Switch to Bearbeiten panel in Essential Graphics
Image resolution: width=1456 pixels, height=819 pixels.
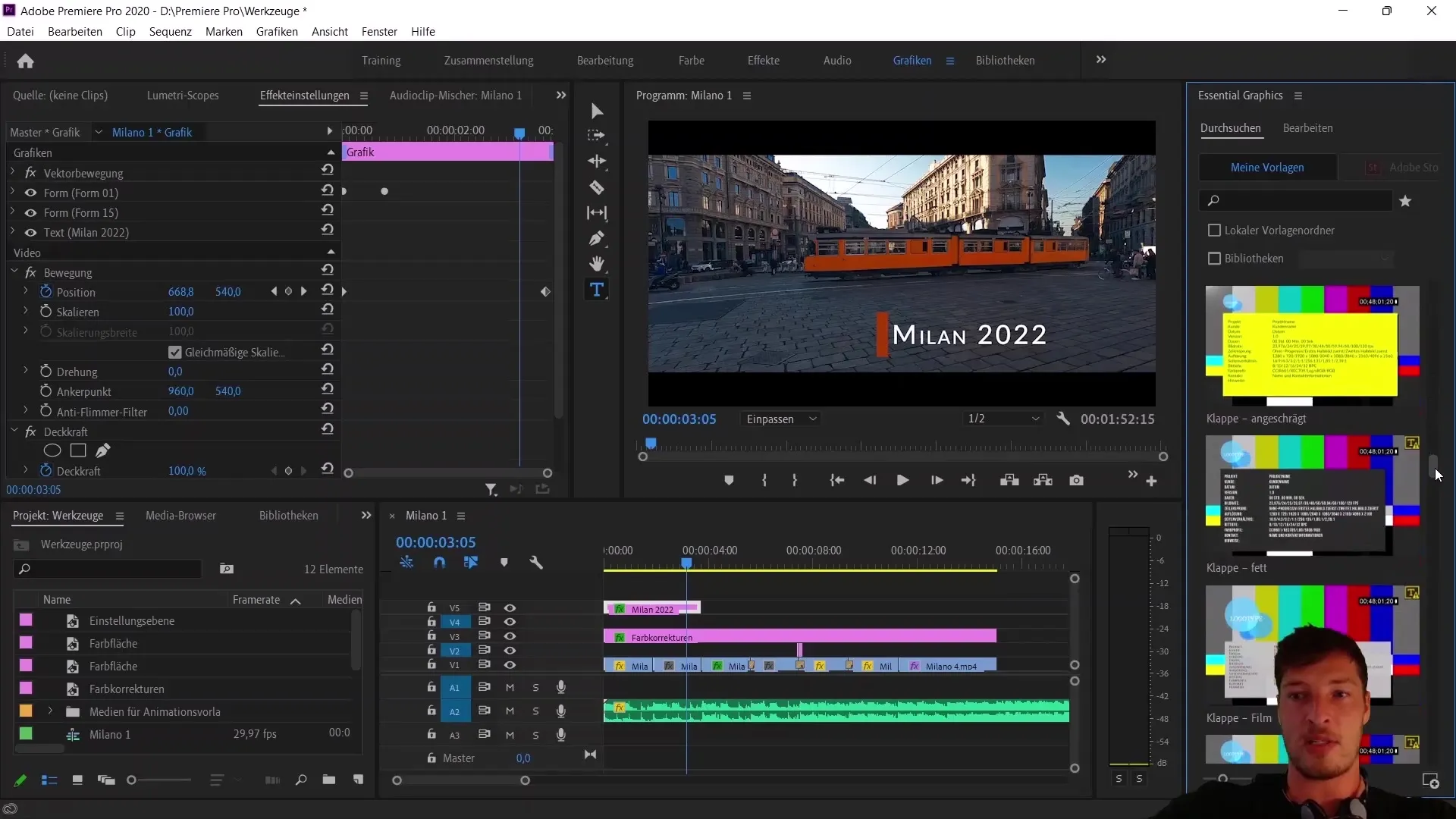click(1308, 127)
